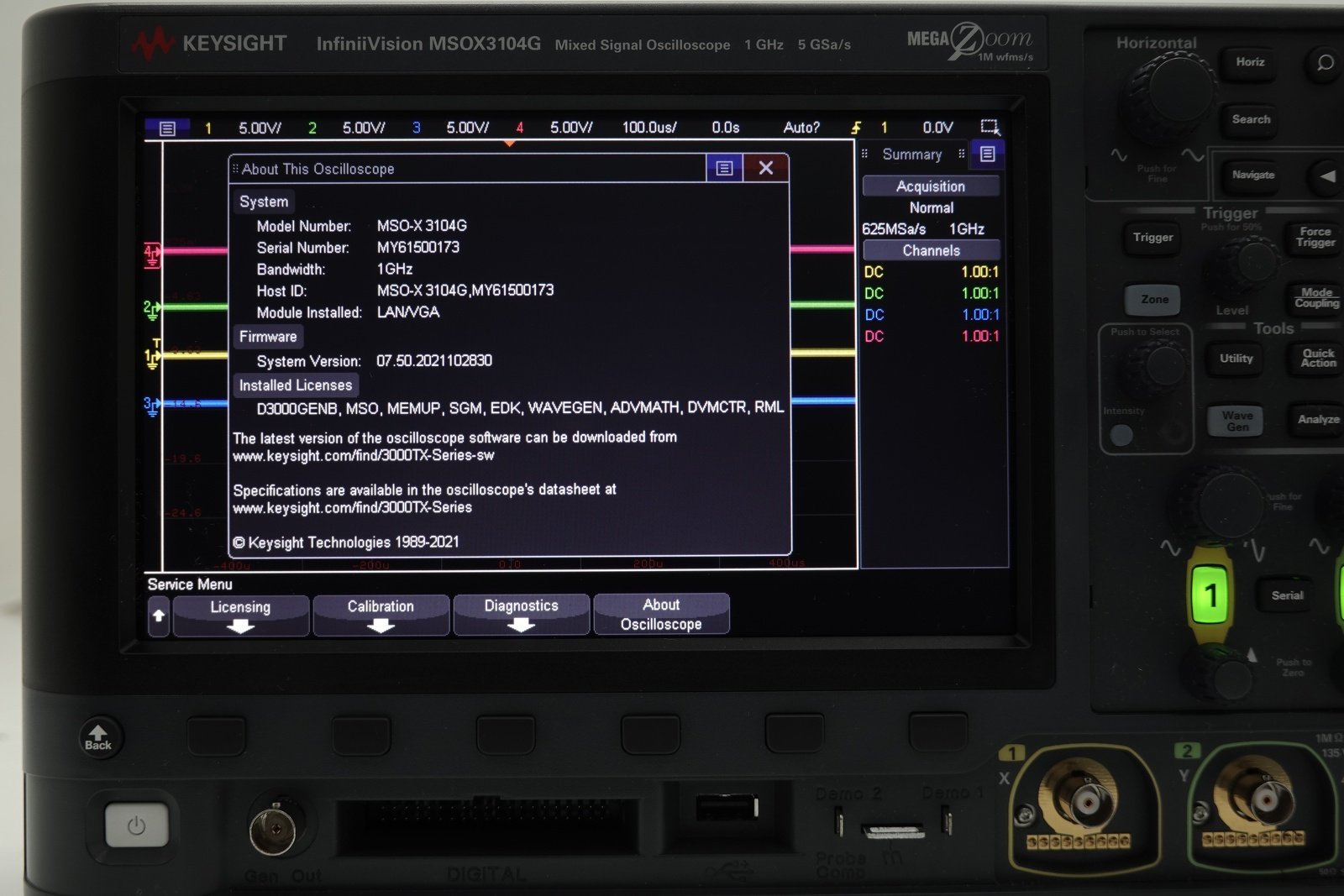Select the zoom box icon on the status bar
Screen dimensions: 1344x896
click(x=990, y=128)
